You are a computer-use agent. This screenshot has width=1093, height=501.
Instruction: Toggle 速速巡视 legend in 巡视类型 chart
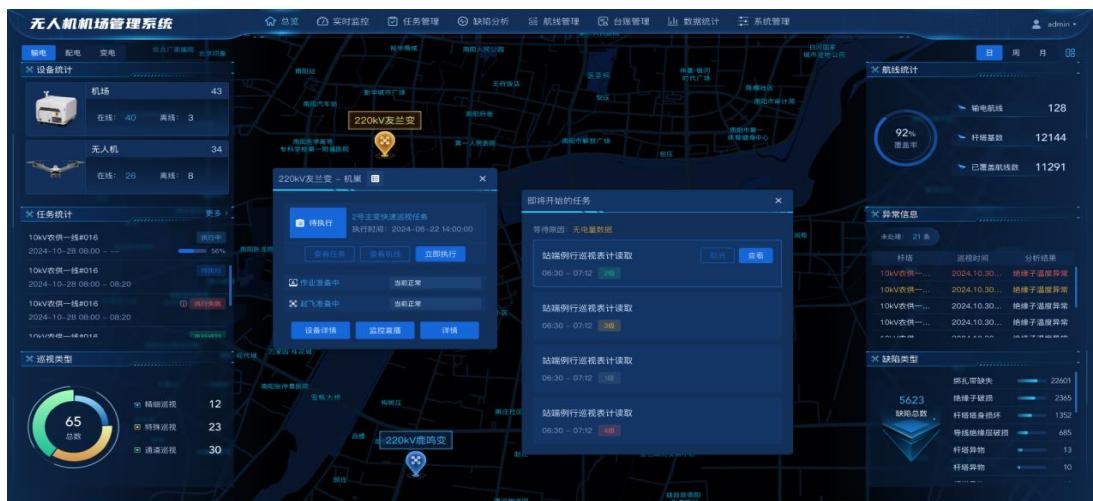tap(155, 450)
